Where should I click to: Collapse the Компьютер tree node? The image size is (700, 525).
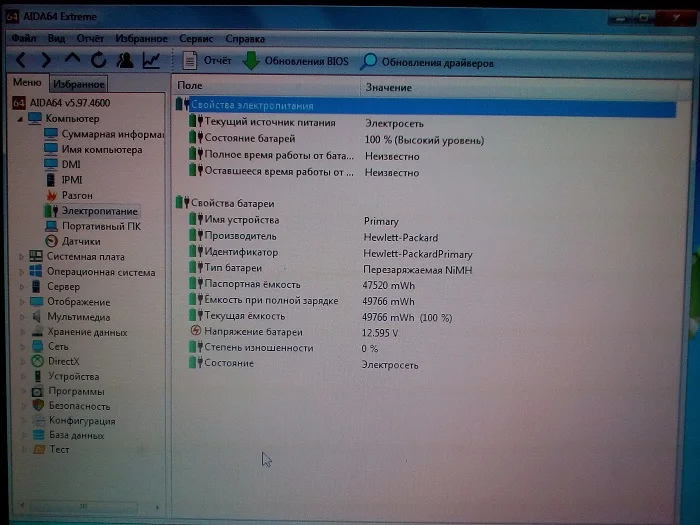point(20,119)
